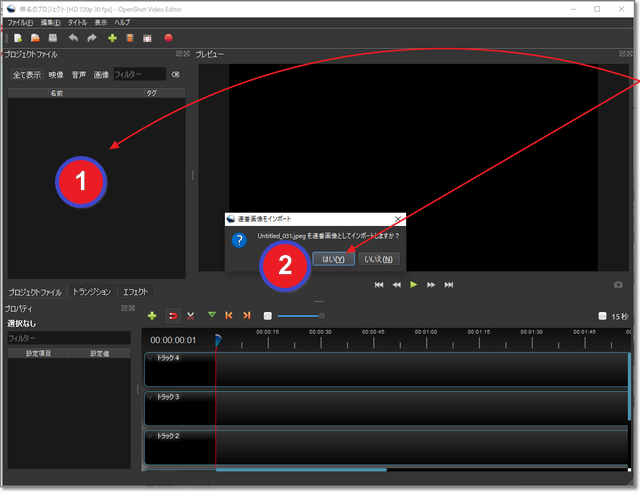The width and height of the screenshot is (640, 492).
Task: Select the 映像 video filter button
Action: [x=56, y=74]
